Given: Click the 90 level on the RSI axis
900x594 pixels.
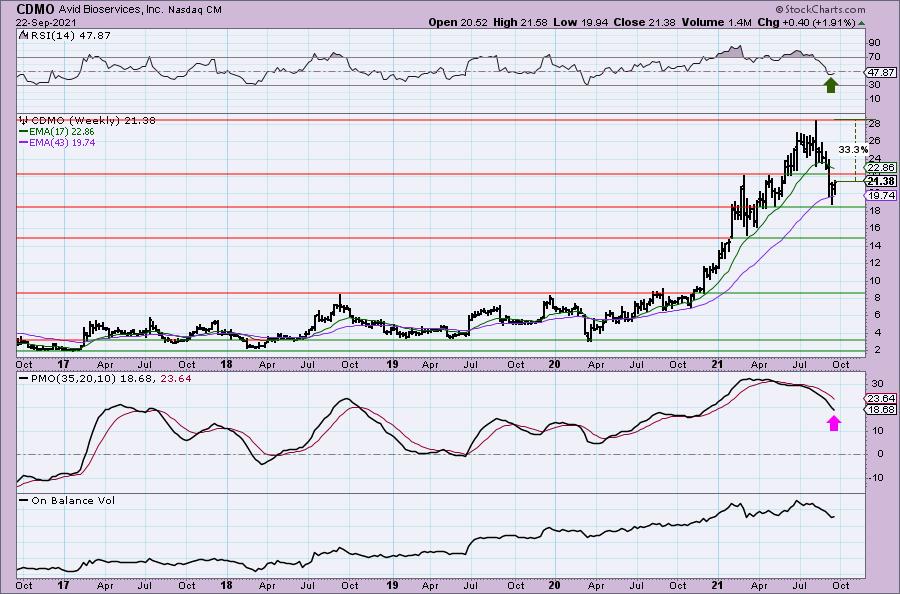Looking at the screenshot, I should click(874, 42).
